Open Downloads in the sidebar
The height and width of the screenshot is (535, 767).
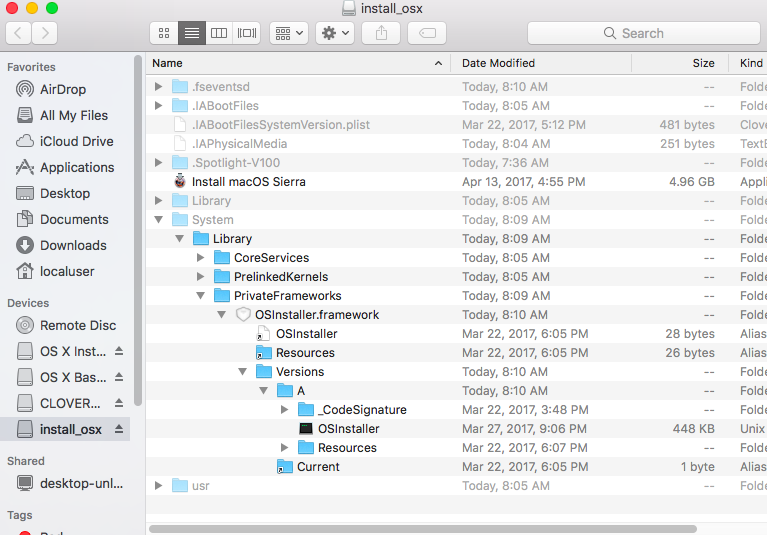click(x=73, y=245)
